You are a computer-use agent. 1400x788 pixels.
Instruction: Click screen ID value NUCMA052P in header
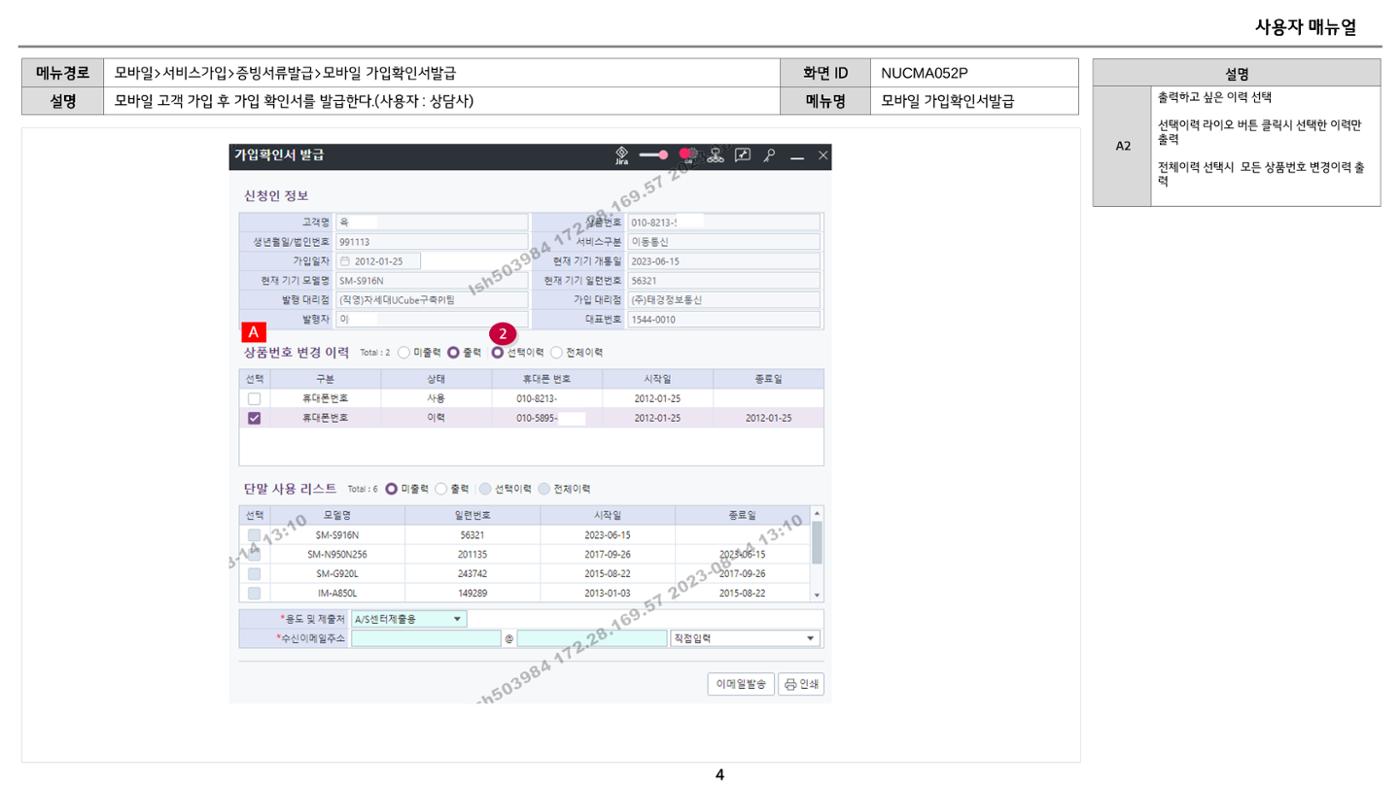coord(924,73)
